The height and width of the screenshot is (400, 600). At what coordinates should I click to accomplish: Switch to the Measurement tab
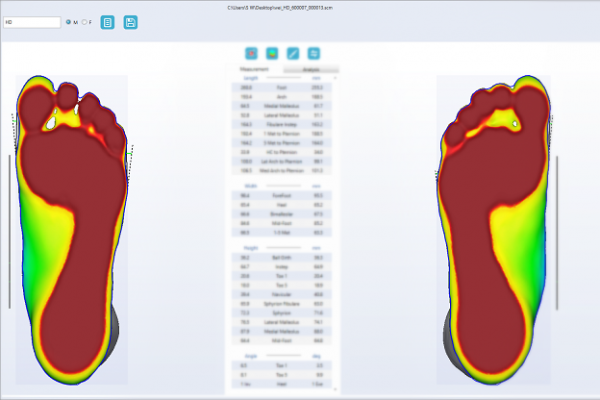point(254,69)
